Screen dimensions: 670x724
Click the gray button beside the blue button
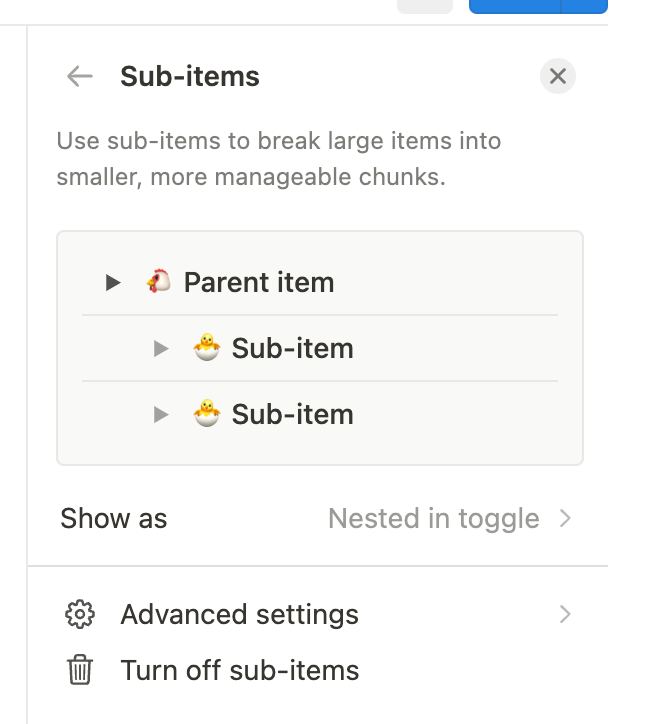point(425,6)
